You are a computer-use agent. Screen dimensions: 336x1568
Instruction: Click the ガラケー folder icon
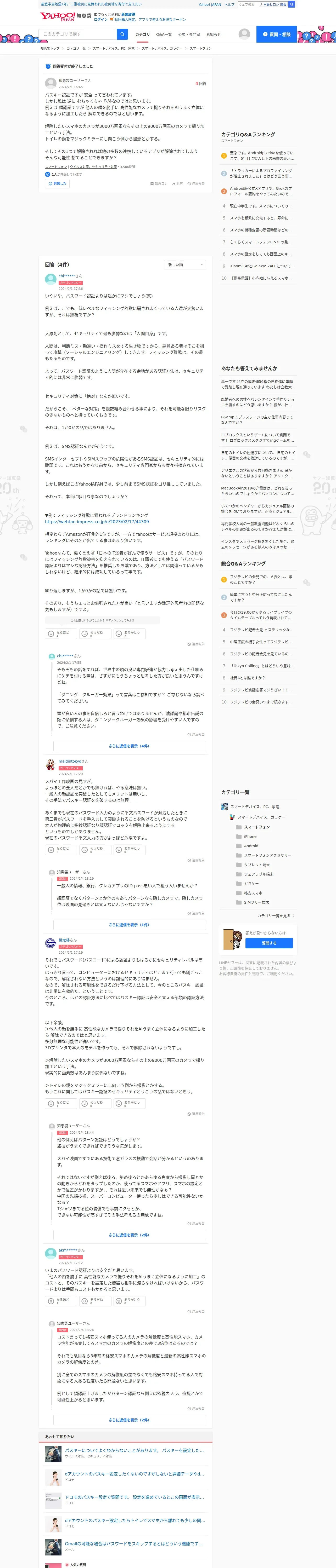coord(238,883)
